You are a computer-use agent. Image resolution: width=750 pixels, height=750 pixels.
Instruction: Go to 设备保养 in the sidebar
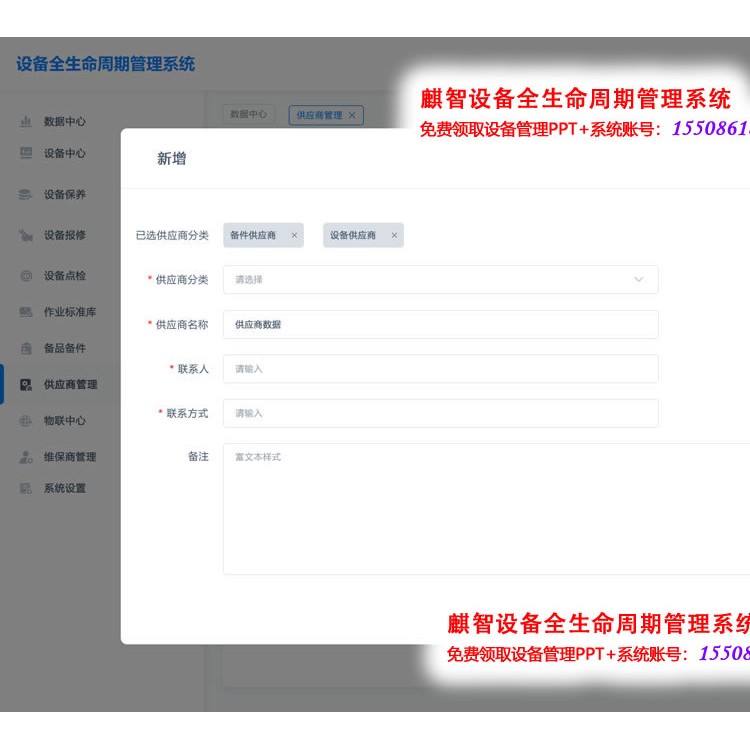click(65, 194)
